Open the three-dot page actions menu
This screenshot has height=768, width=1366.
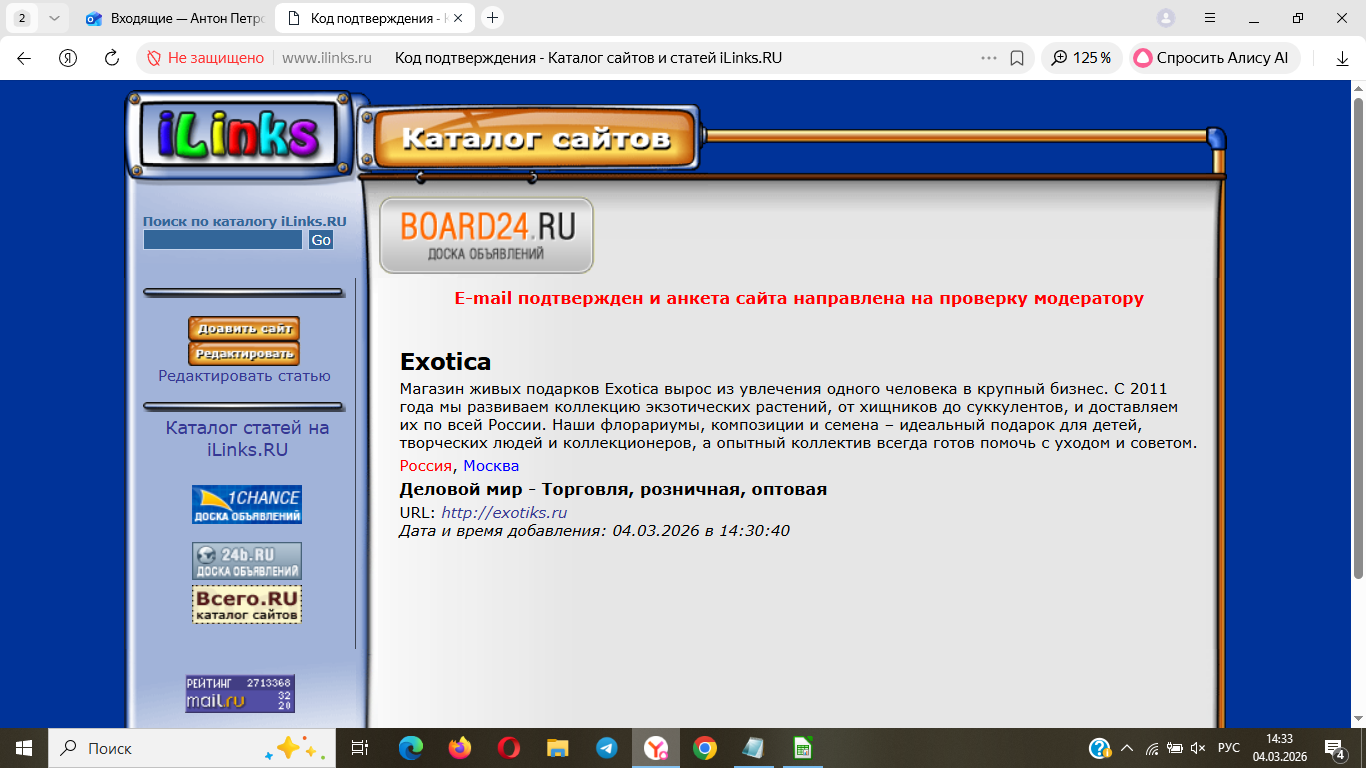(x=989, y=58)
